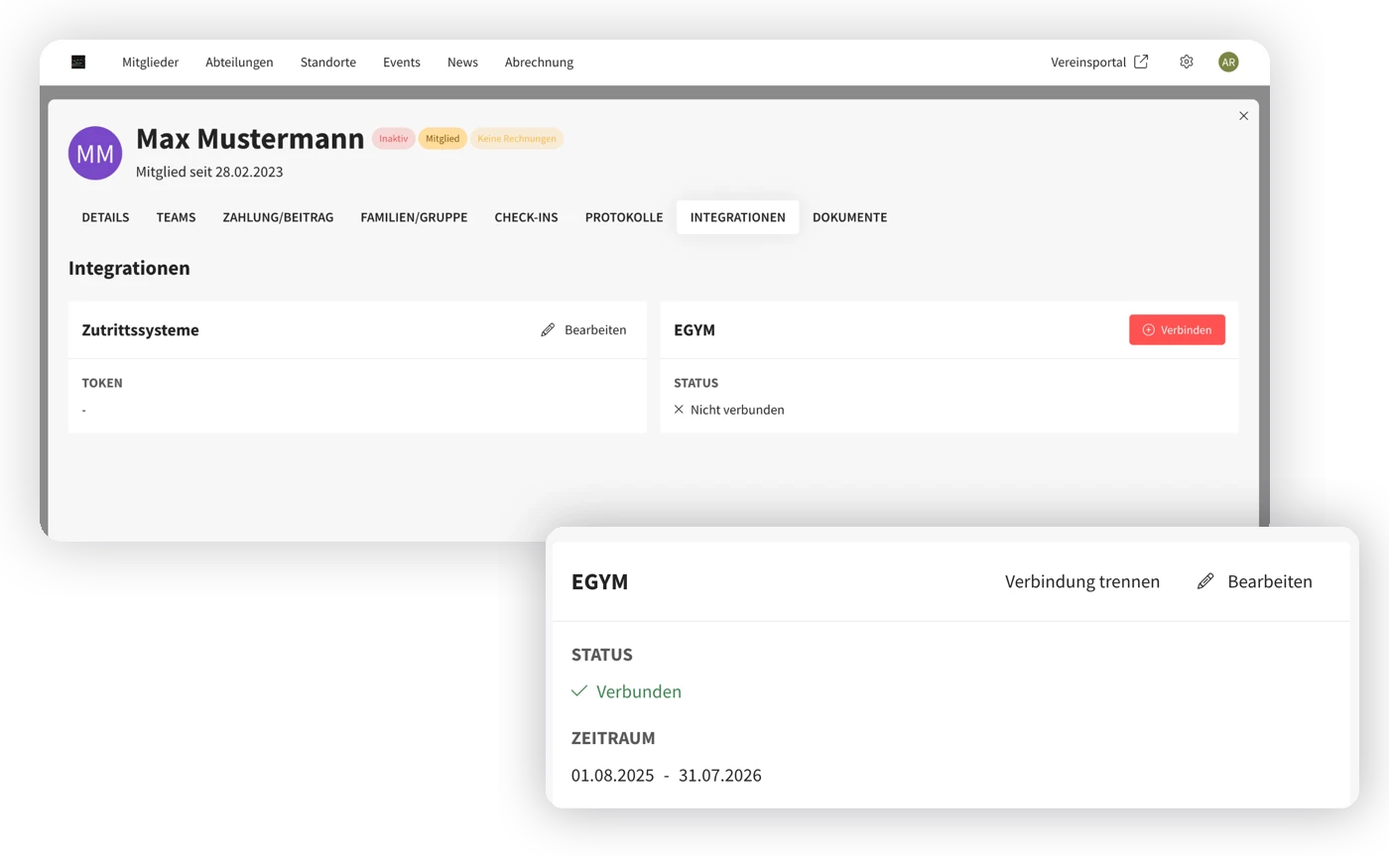Click the Integrationen section heading
Screen dimensions: 1389x868
coord(129,268)
